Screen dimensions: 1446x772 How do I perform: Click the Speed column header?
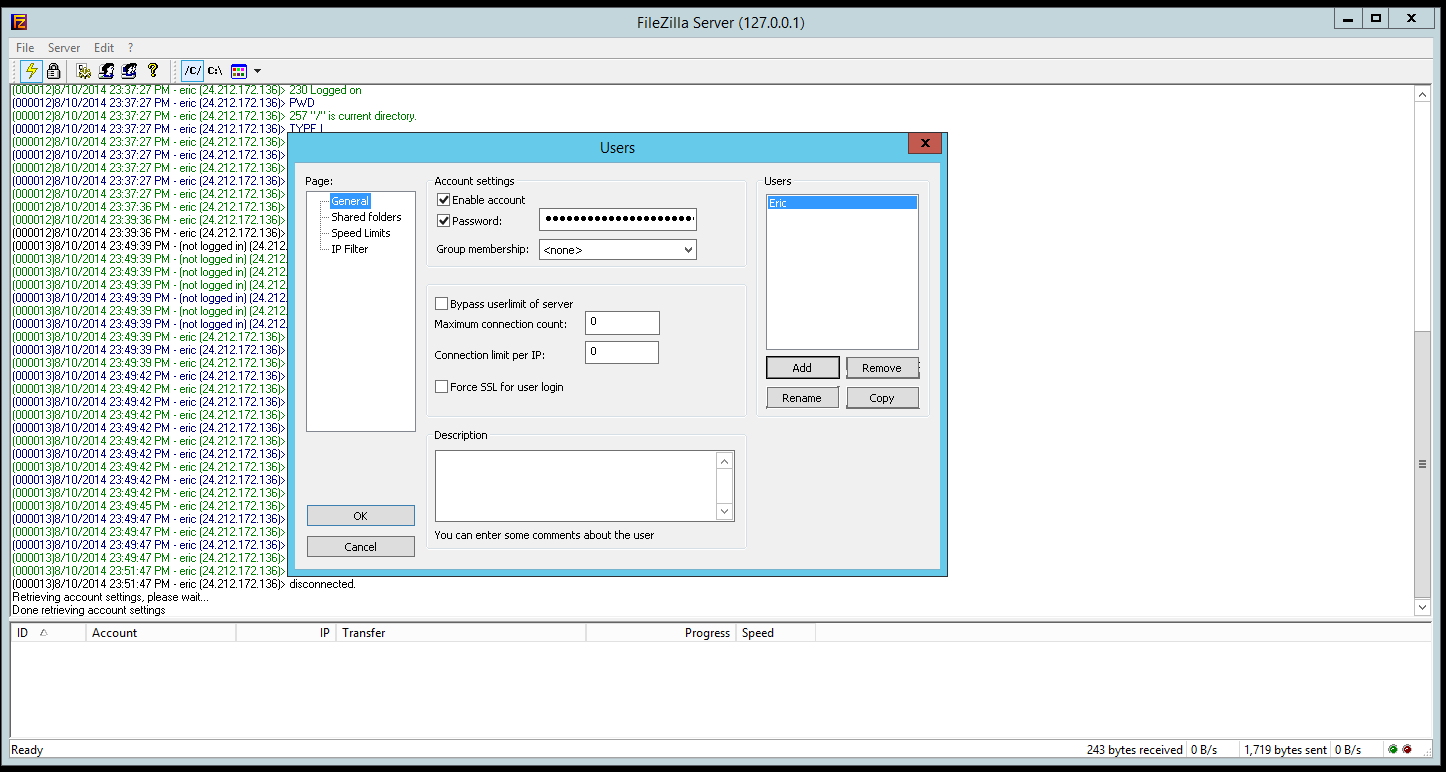775,633
